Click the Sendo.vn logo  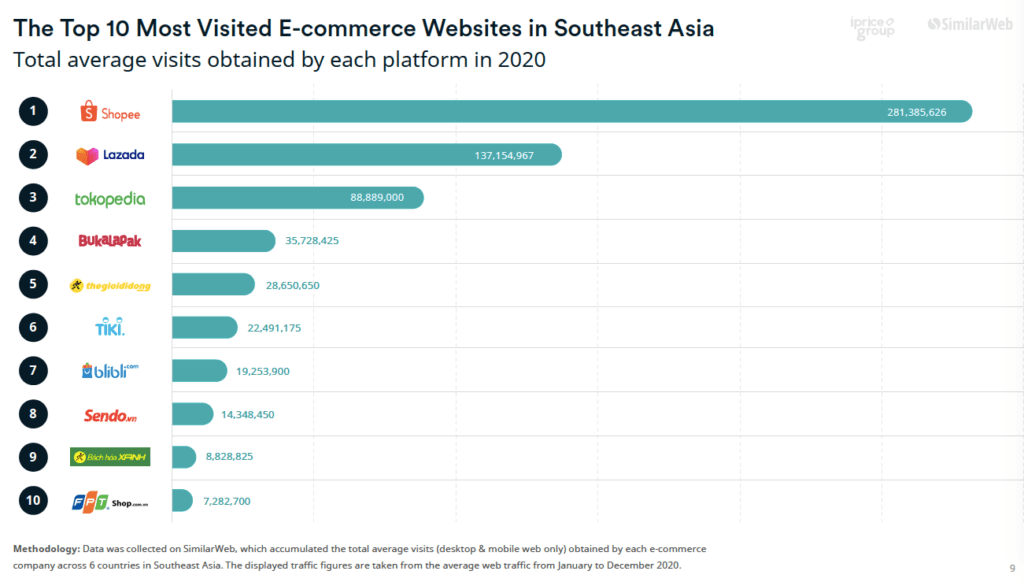click(x=110, y=414)
